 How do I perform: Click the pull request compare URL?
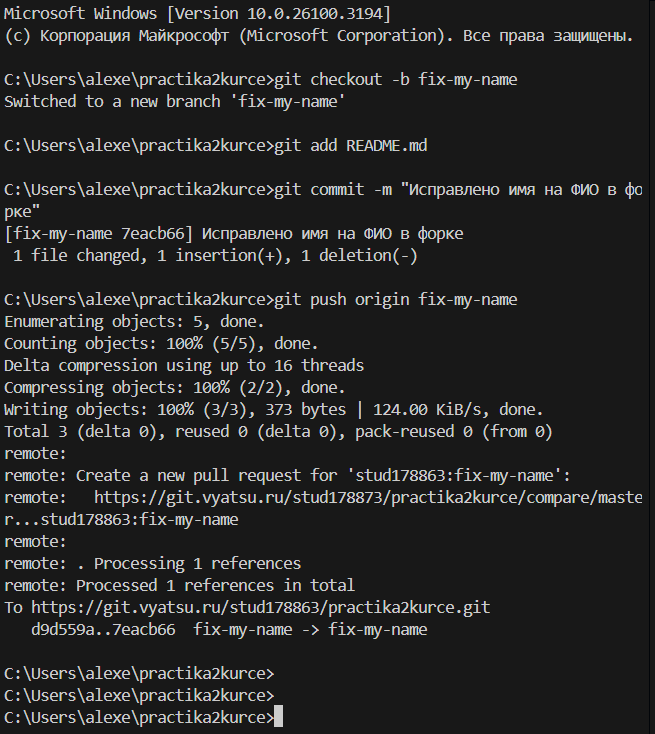click(366, 497)
